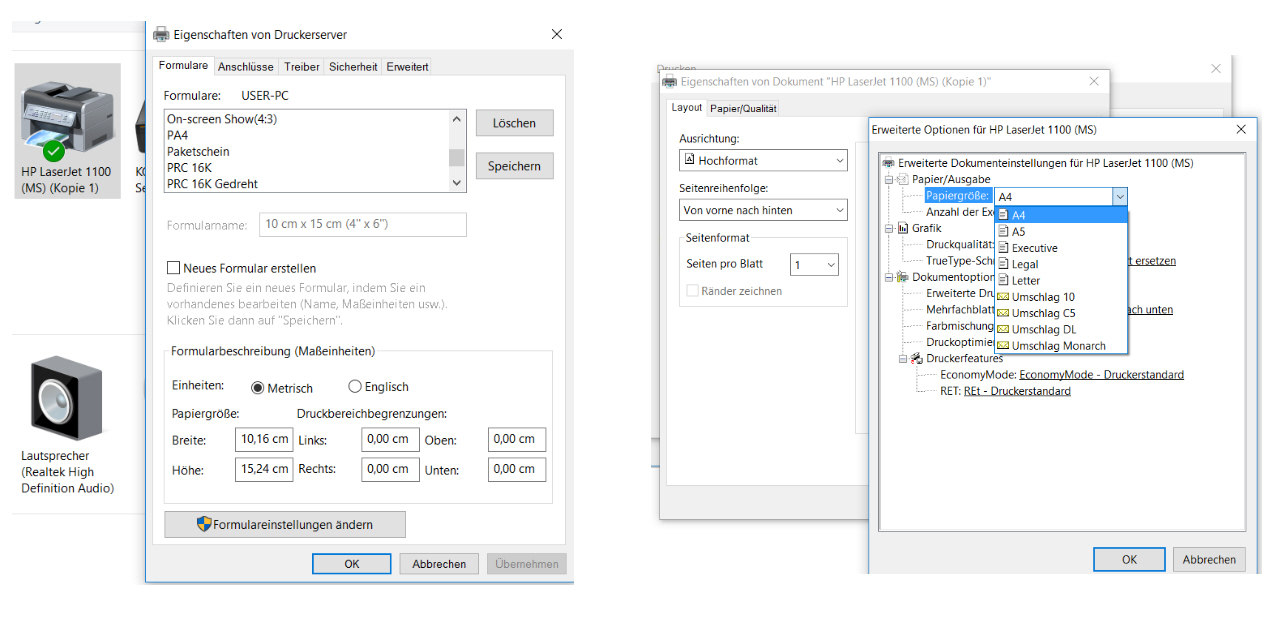Choose Legal from the Papiergröße list

(1061, 264)
